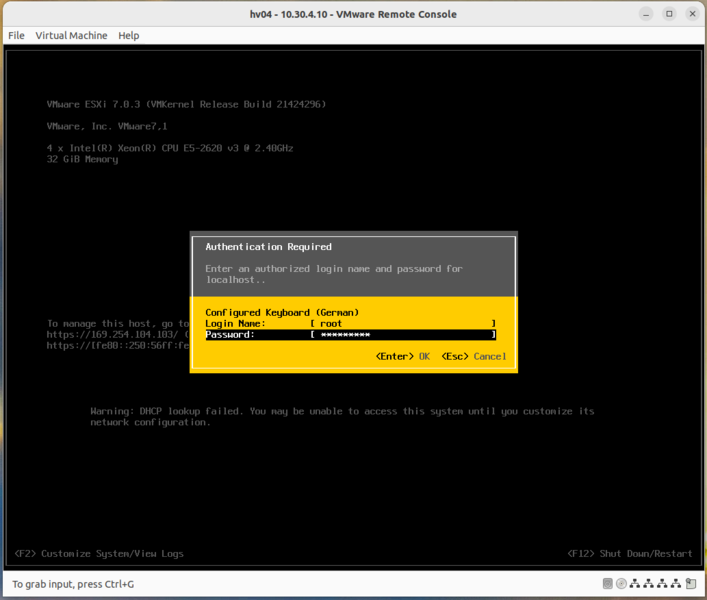The width and height of the screenshot is (707, 600).
Task: Open the Help menu
Action: pyautogui.click(x=128, y=35)
